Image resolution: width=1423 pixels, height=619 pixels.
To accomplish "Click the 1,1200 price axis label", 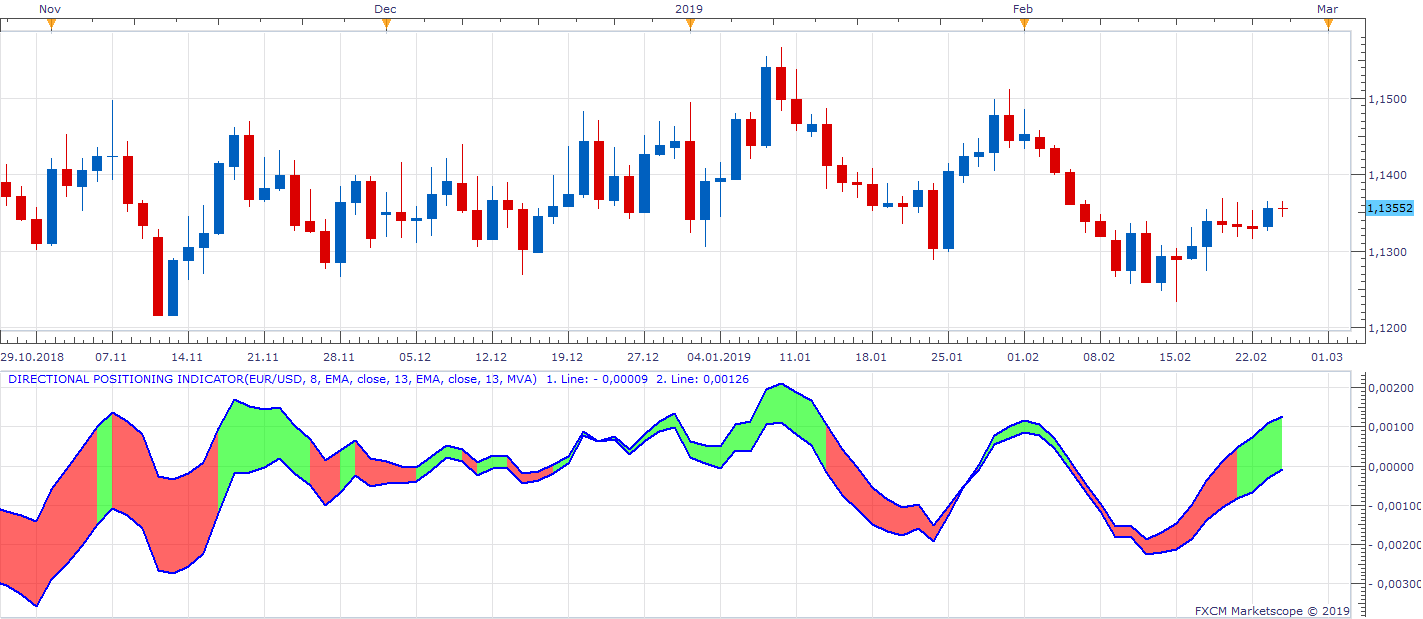I will point(1386,328).
